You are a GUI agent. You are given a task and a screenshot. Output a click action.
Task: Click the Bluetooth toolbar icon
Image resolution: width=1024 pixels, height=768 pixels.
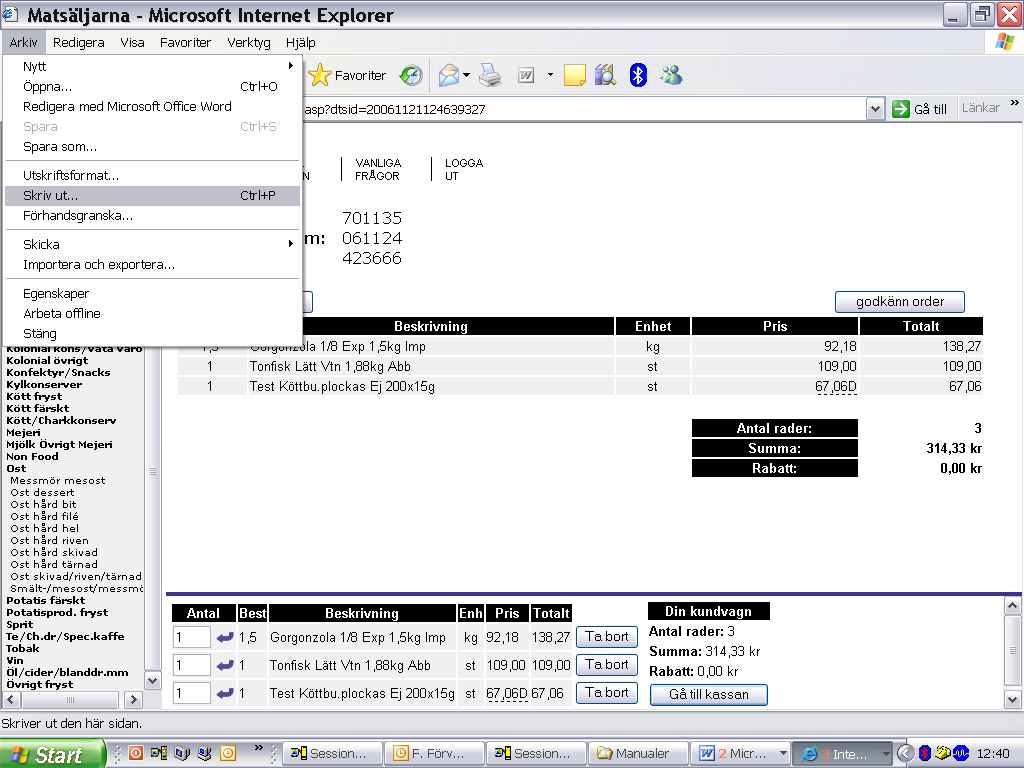pos(638,76)
